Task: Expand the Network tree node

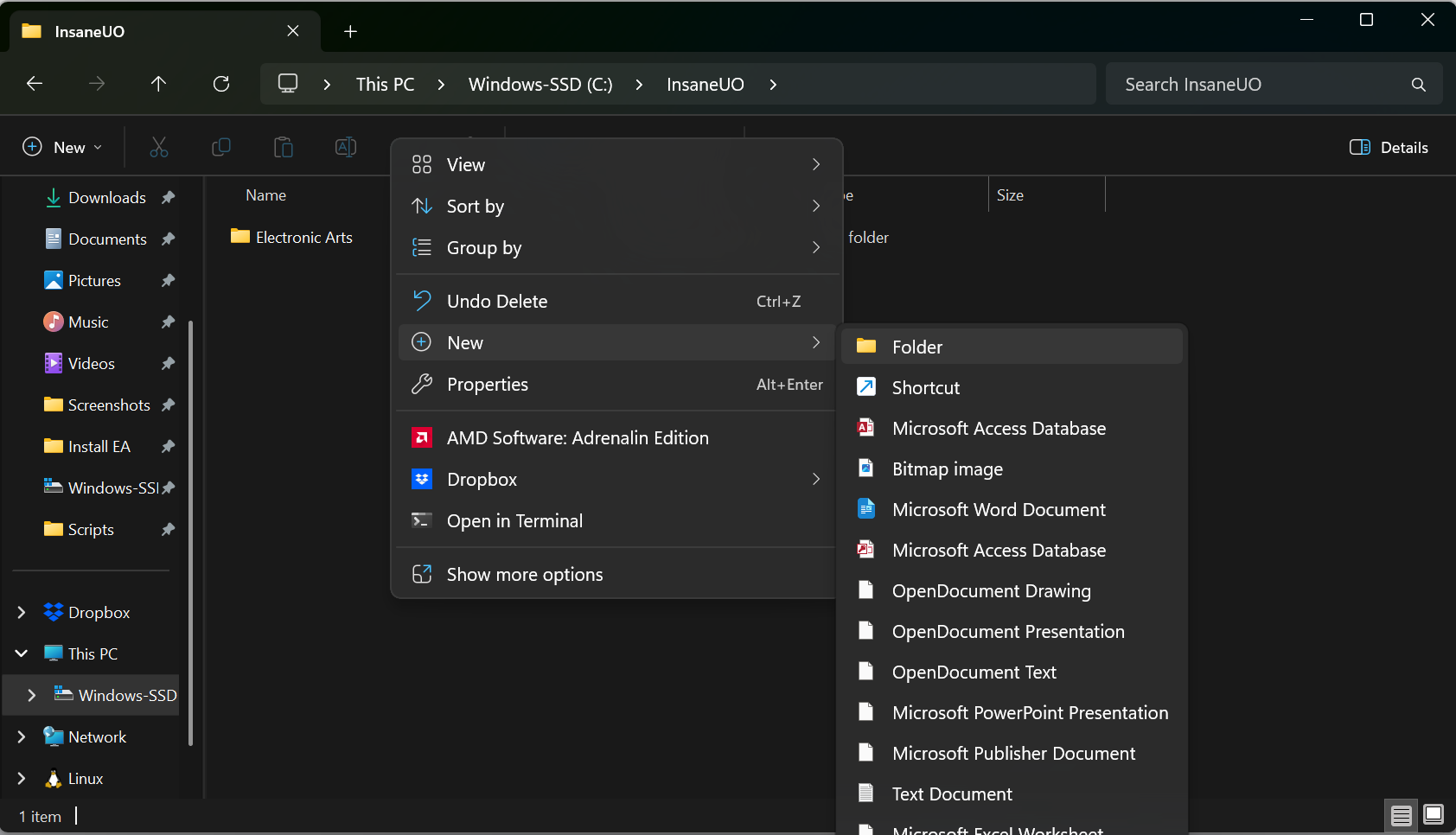Action: pos(22,737)
